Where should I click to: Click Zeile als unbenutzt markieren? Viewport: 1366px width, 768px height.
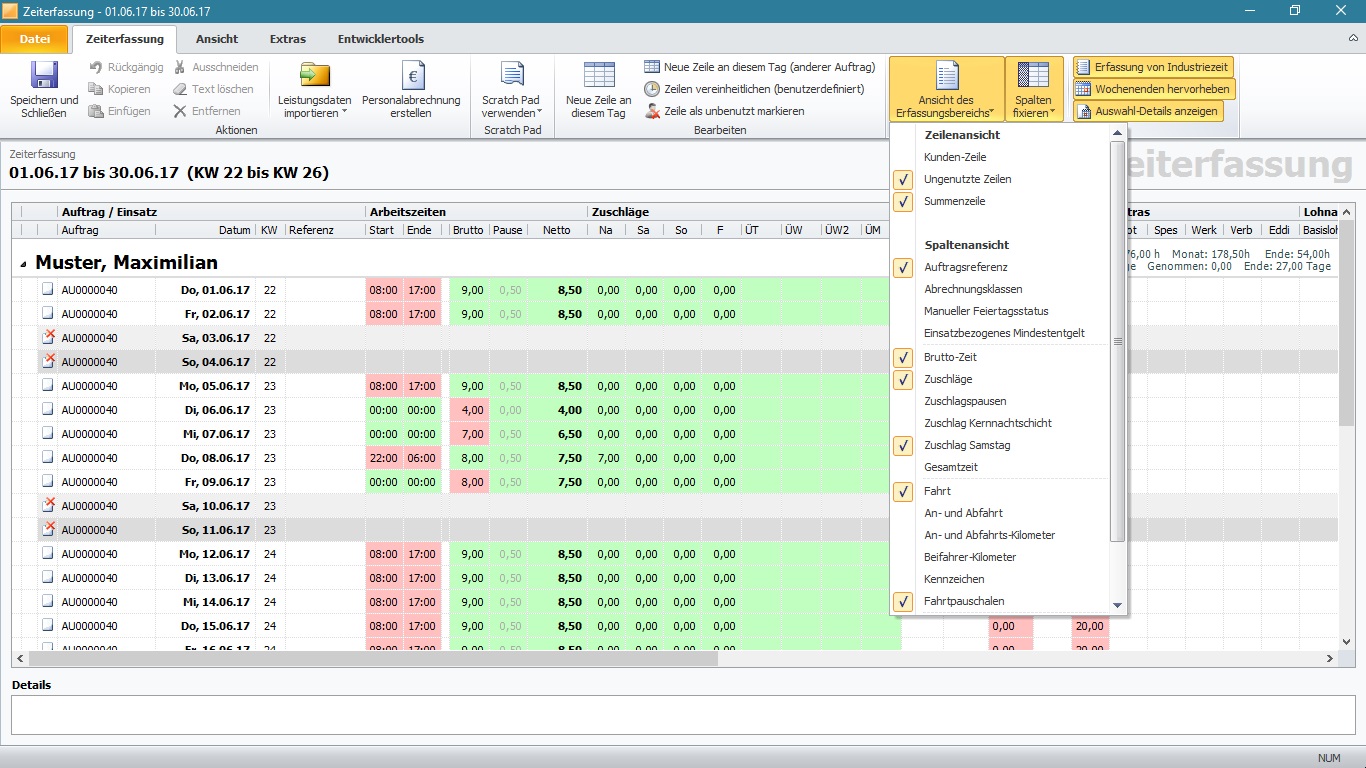pos(733,111)
